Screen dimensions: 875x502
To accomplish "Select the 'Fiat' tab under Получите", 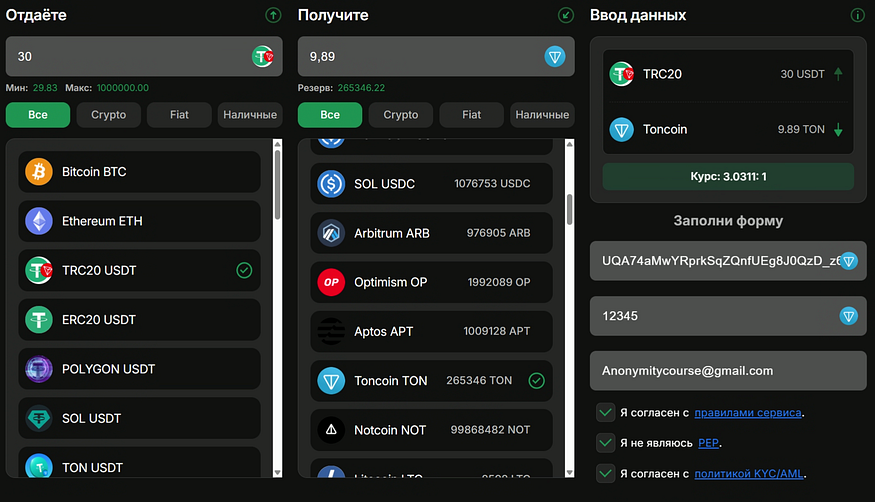I will [x=472, y=115].
